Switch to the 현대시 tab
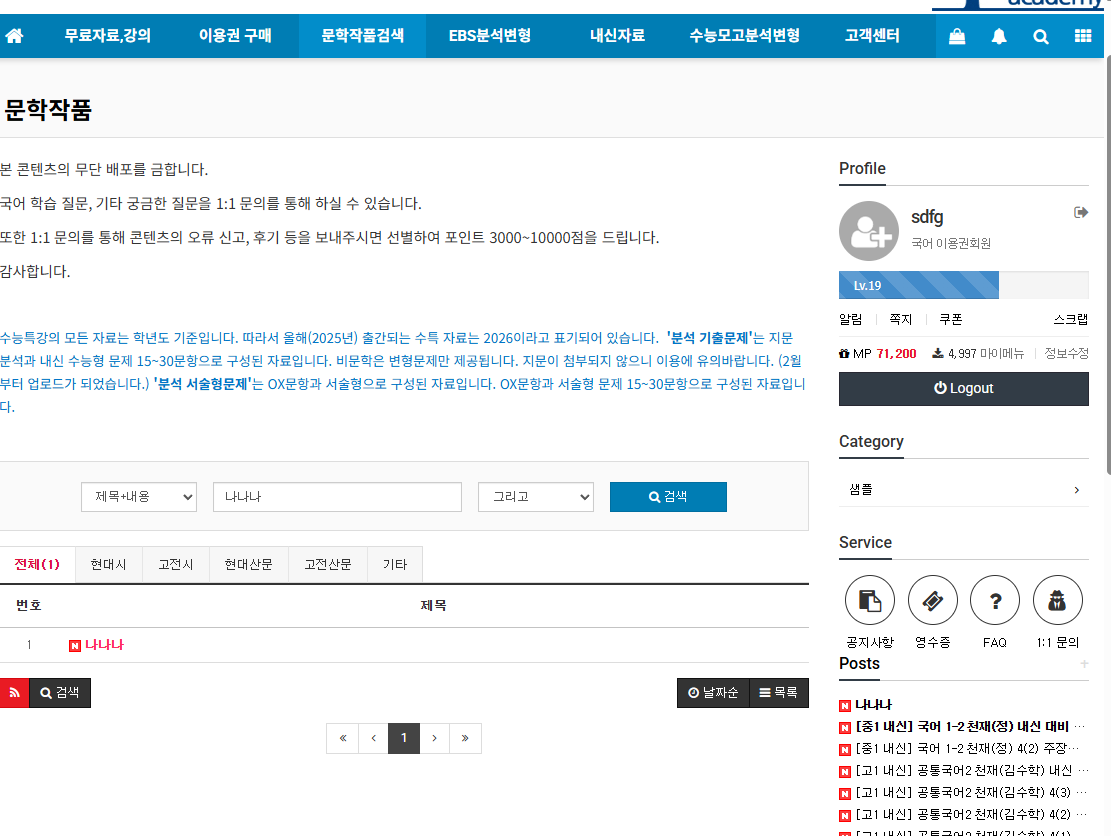This screenshot has width=1111, height=836. (108, 564)
